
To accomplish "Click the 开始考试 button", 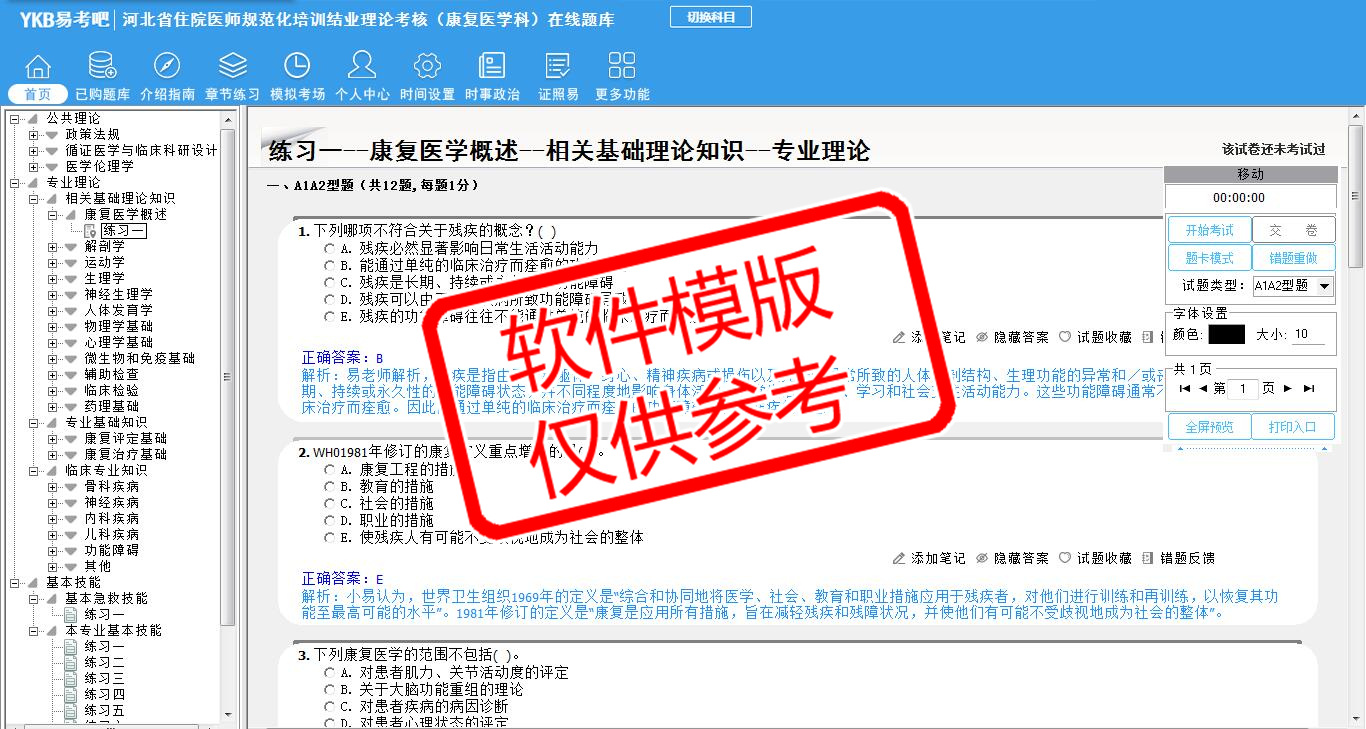I will [x=1209, y=230].
